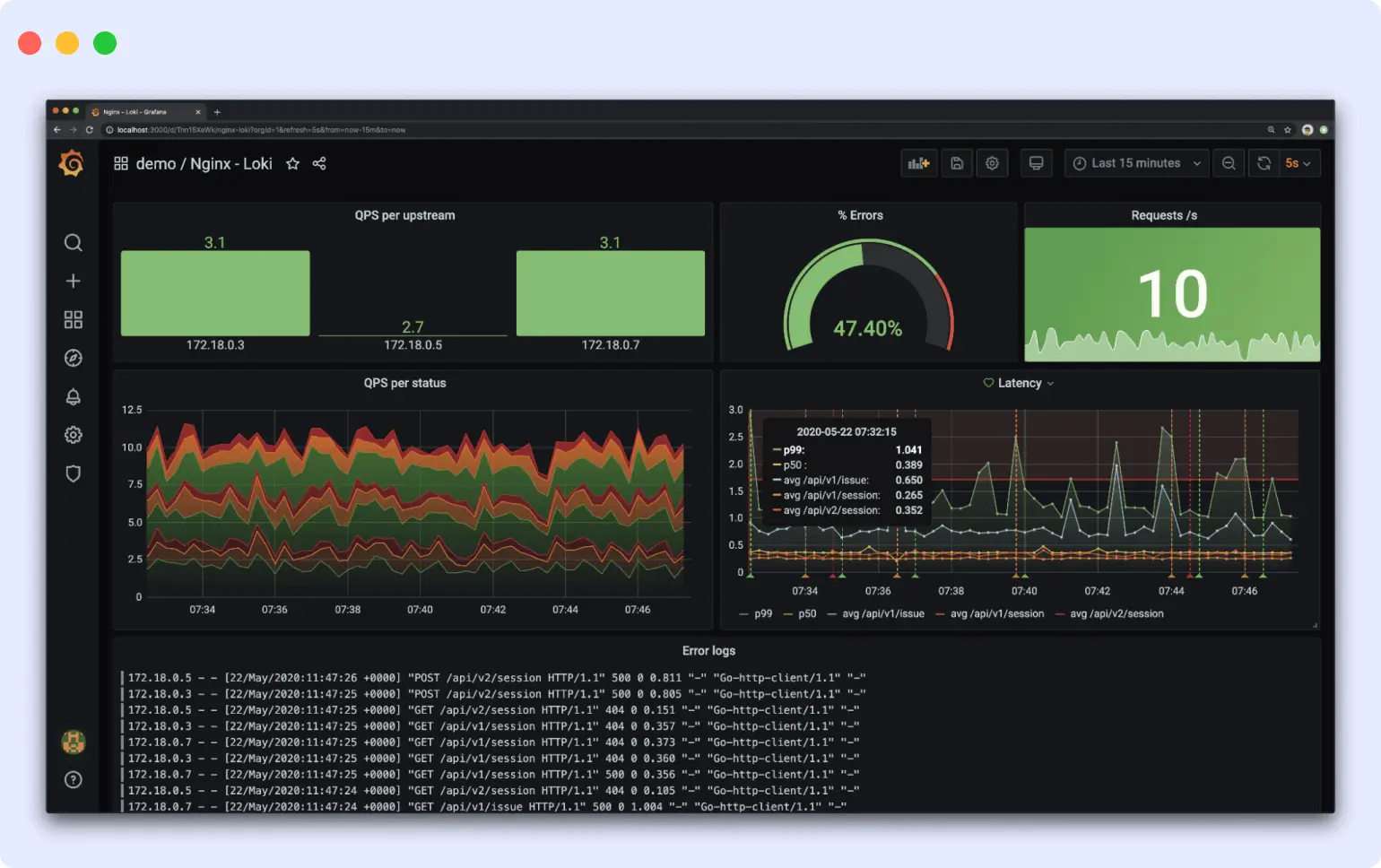Reload the browser page

[89, 130]
